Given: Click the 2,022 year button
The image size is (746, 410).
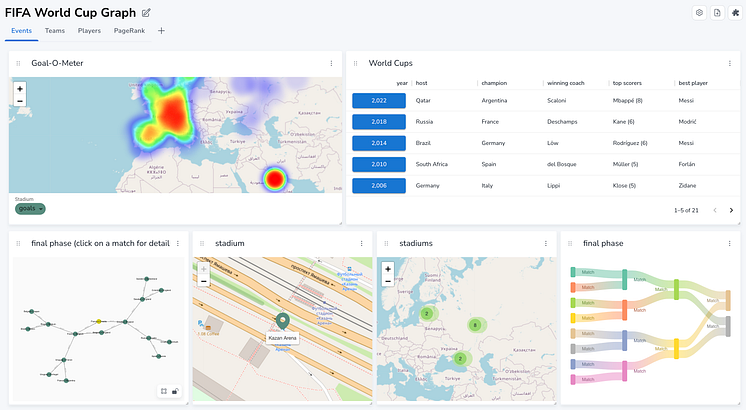Looking at the screenshot, I should pos(379,100).
